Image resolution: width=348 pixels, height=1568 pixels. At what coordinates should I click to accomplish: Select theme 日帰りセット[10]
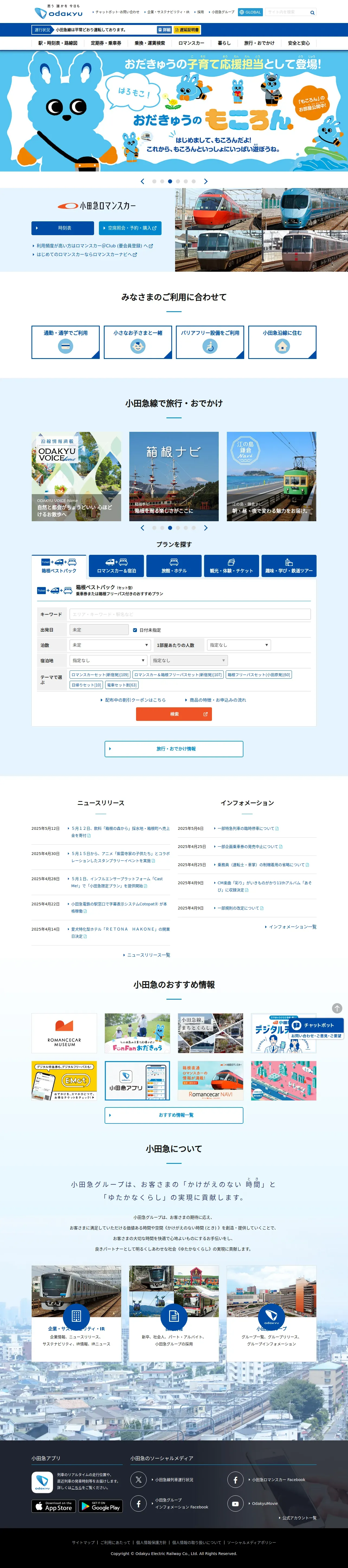[86, 685]
